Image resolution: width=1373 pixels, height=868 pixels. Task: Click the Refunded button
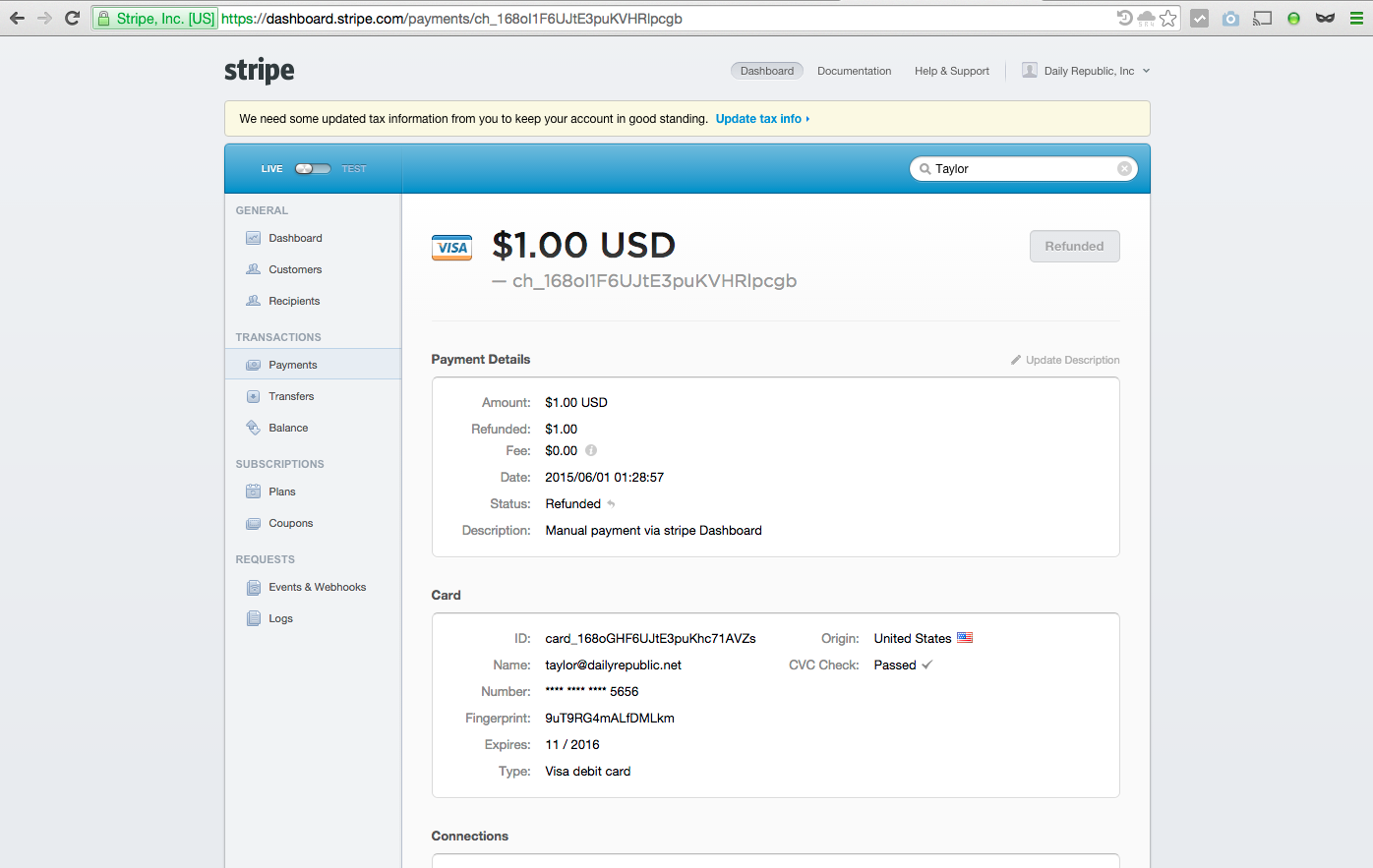1074,247
